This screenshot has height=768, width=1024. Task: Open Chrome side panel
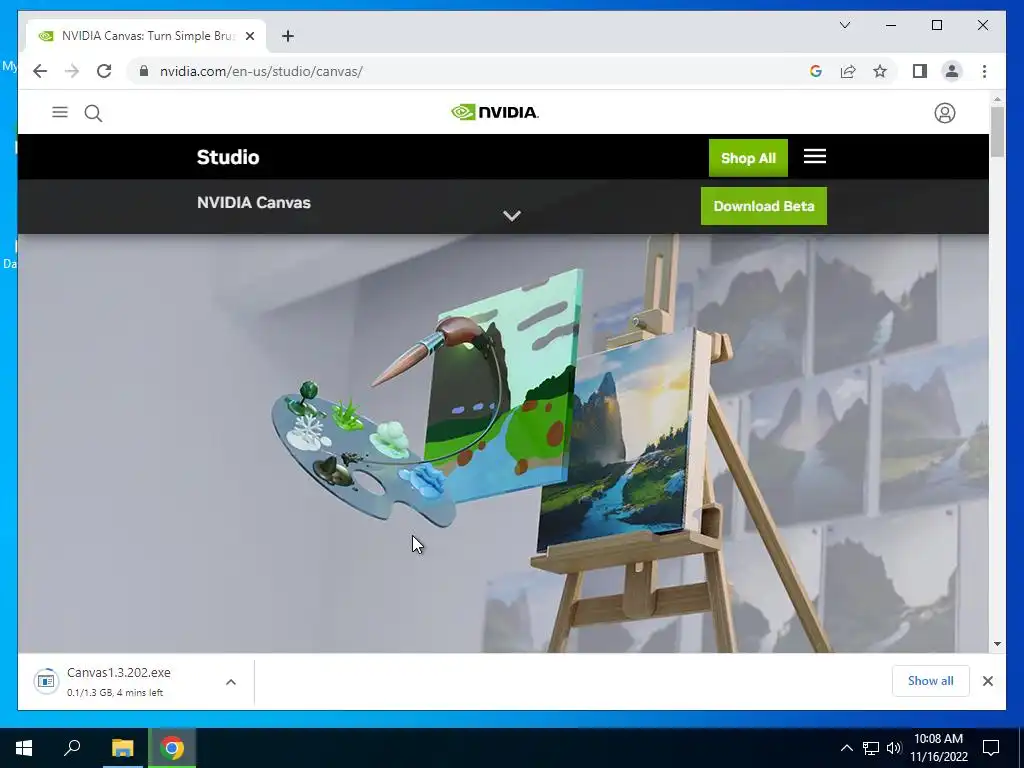[x=920, y=71]
